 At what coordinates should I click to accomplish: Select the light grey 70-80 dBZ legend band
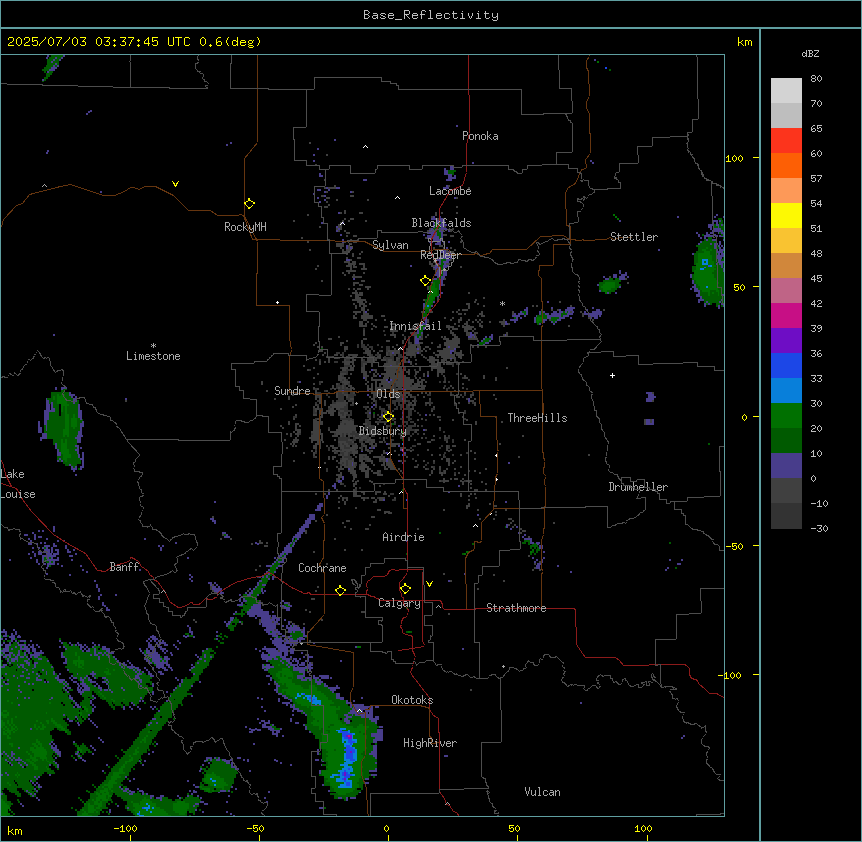[786, 91]
